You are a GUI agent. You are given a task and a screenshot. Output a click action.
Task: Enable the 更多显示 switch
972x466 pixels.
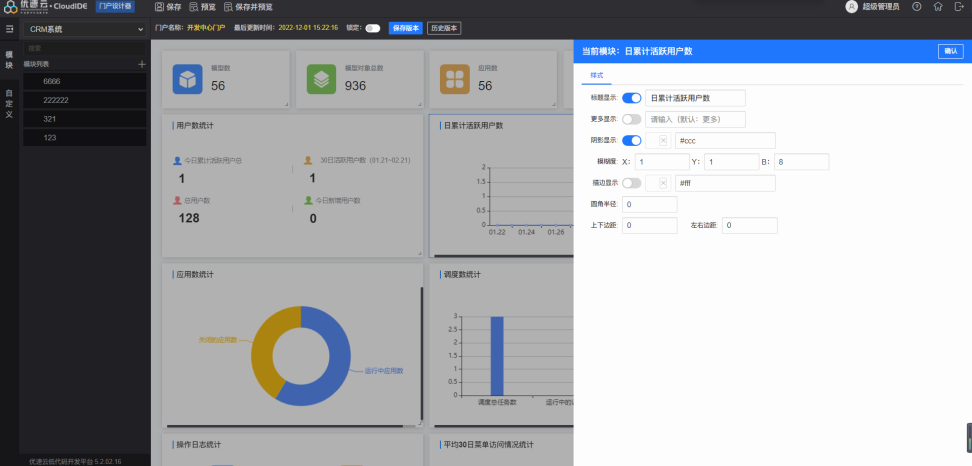tap(632, 119)
